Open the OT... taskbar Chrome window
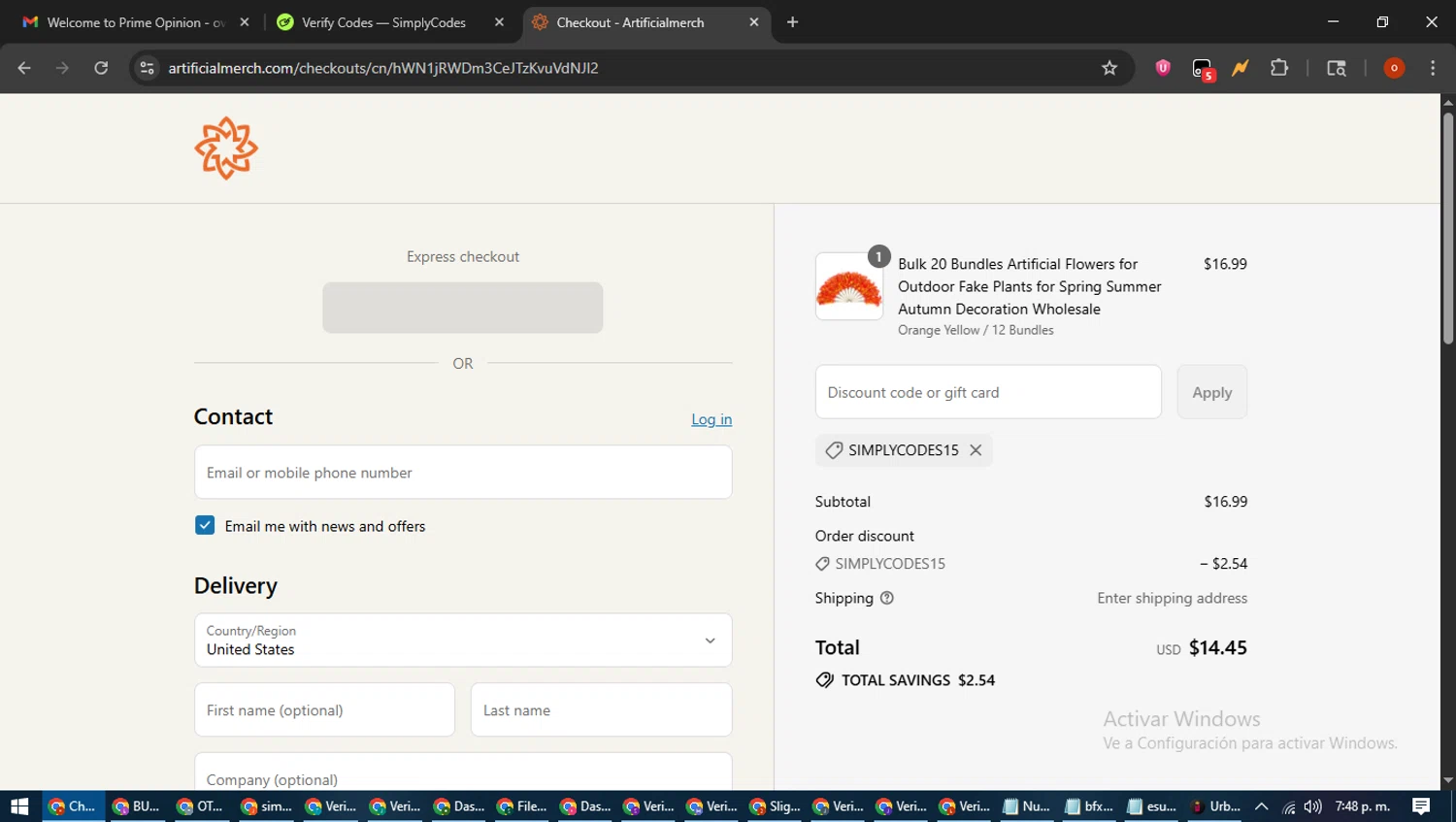Viewport: 1456px width, 822px height. 201,806
